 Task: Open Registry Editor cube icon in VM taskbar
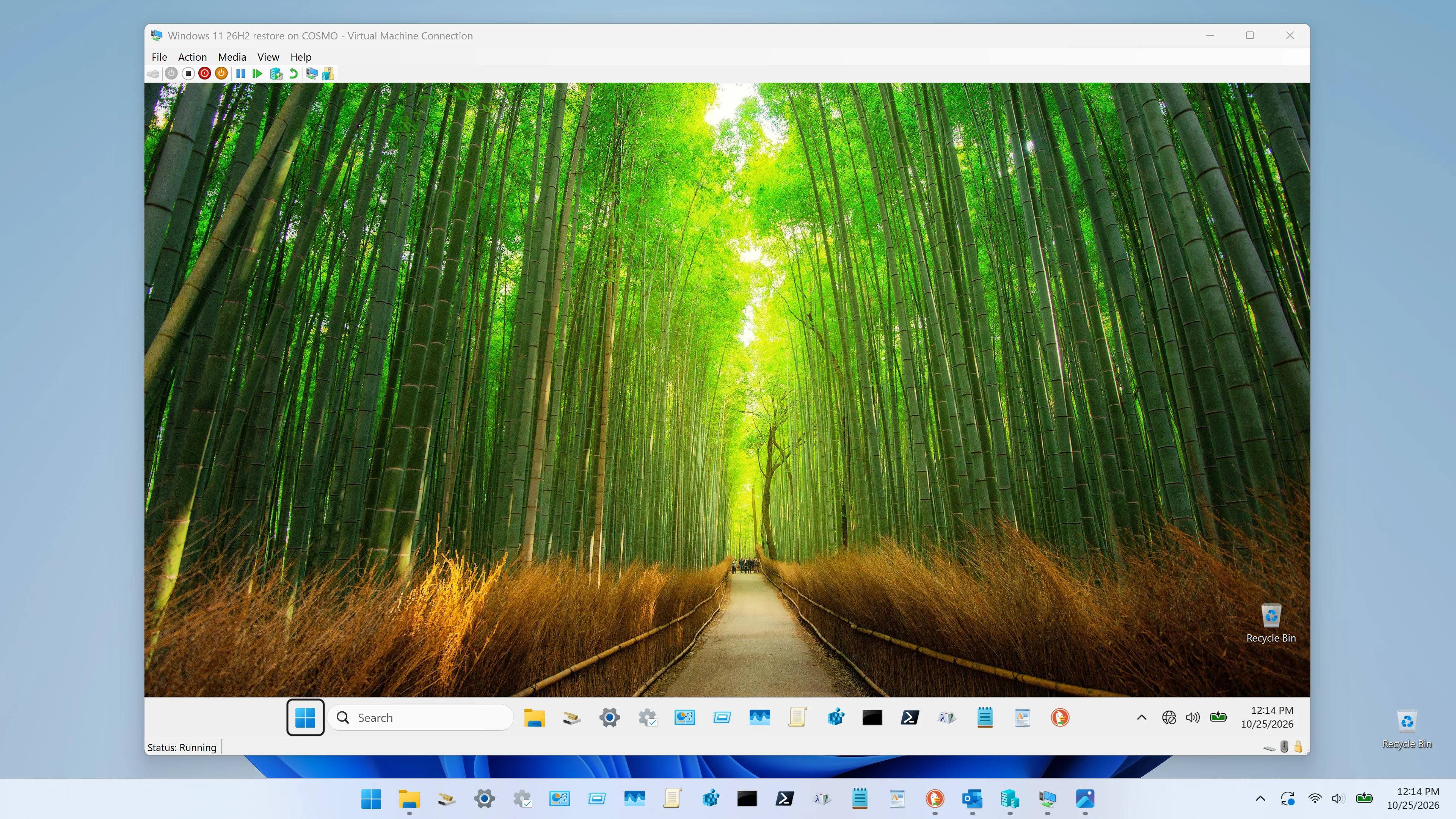click(x=835, y=717)
